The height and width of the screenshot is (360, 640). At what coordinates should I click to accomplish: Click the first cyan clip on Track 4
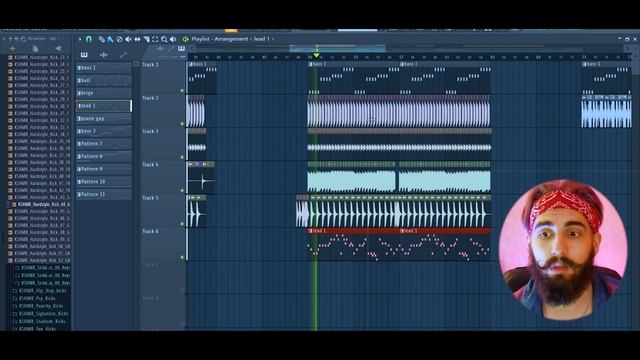(x=351, y=181)
